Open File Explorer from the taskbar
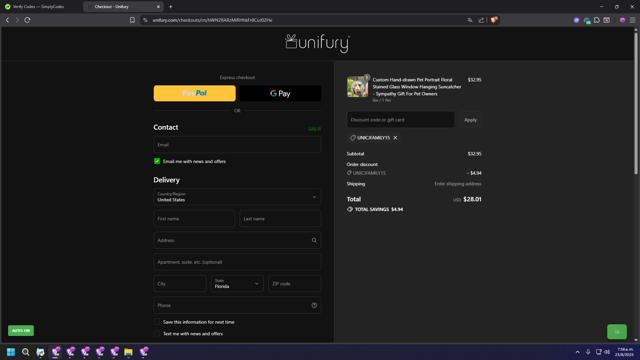640x360 pixels. [x=129, y=352]
